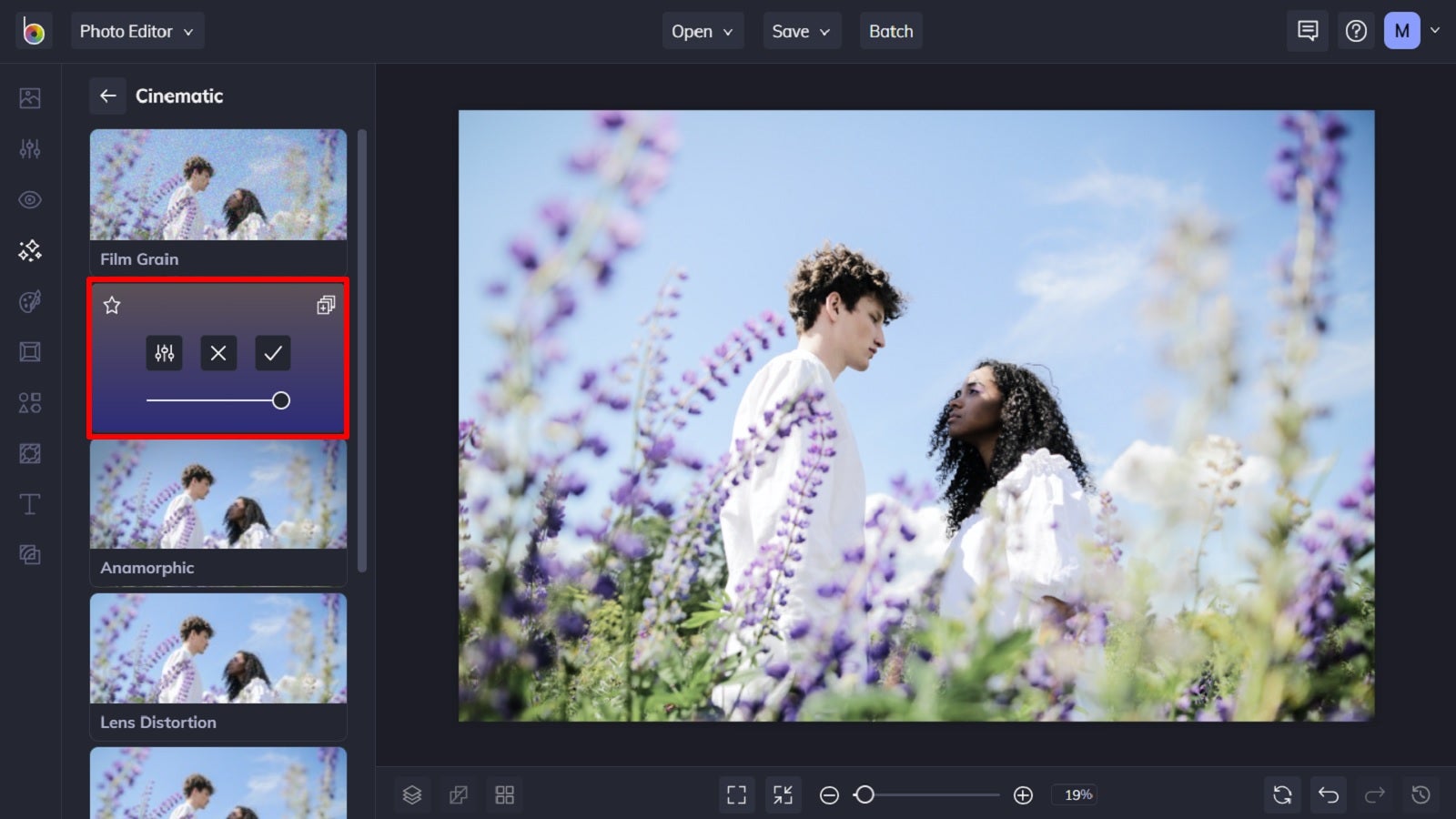Screen dimensions: 1456x819
Task: Open the Save dropdown menu
Action: coord(800,30)
